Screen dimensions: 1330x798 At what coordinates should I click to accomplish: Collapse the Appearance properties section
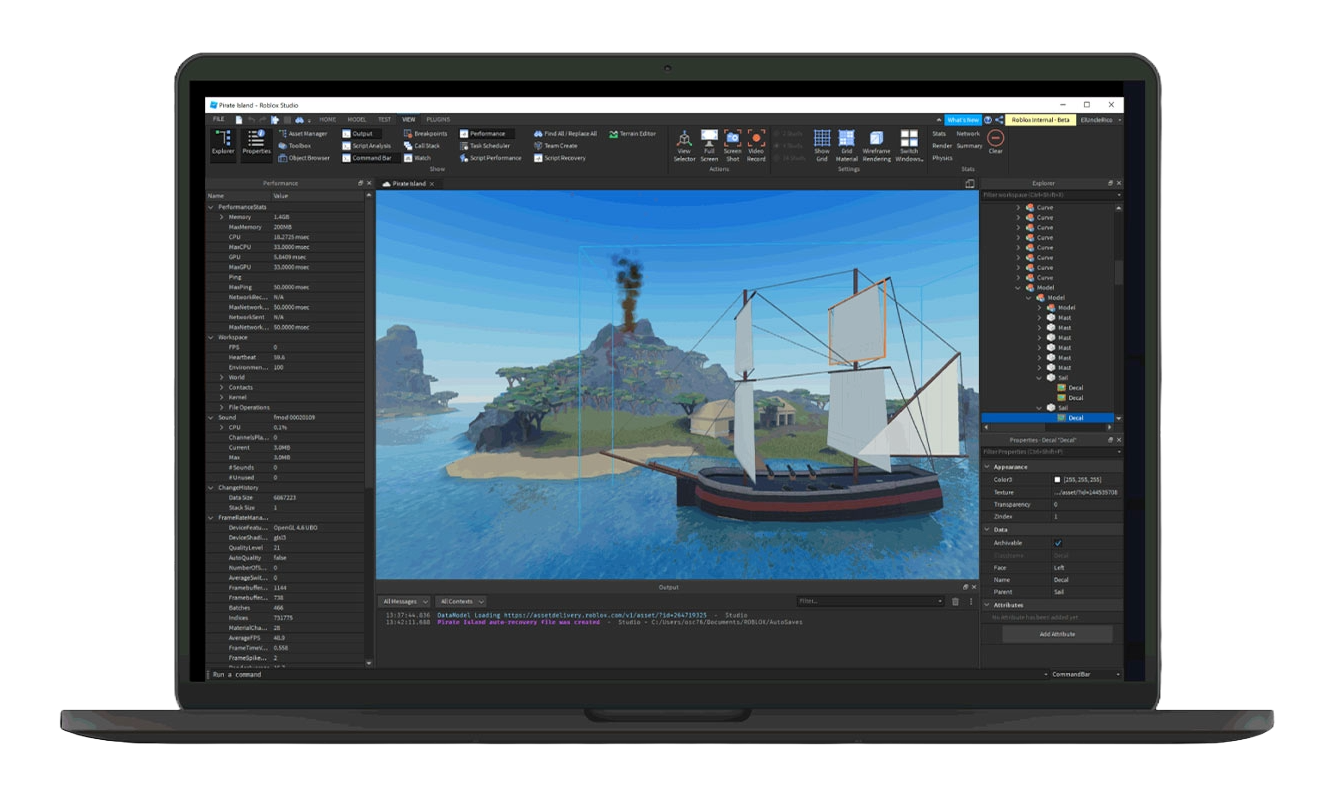[x=988, y=467]
